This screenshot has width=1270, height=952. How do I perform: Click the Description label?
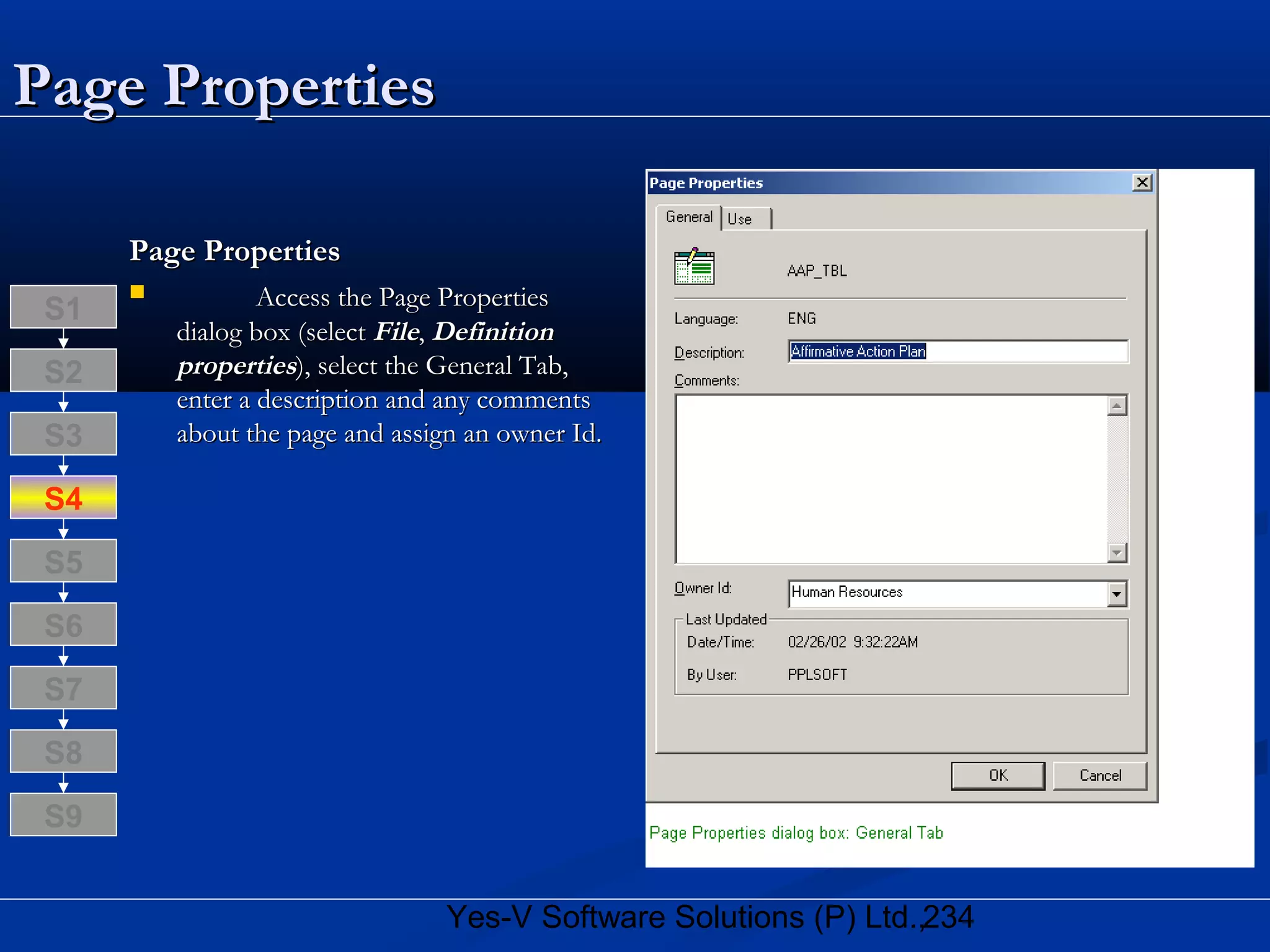point(709,353)
